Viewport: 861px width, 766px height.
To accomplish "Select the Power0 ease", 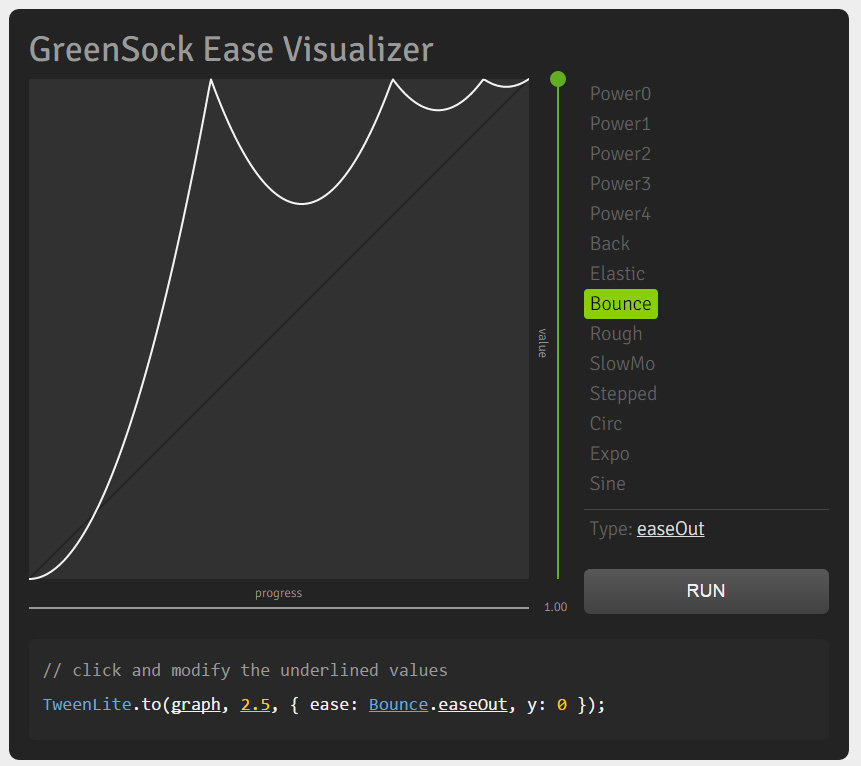I will coord(620,94).
